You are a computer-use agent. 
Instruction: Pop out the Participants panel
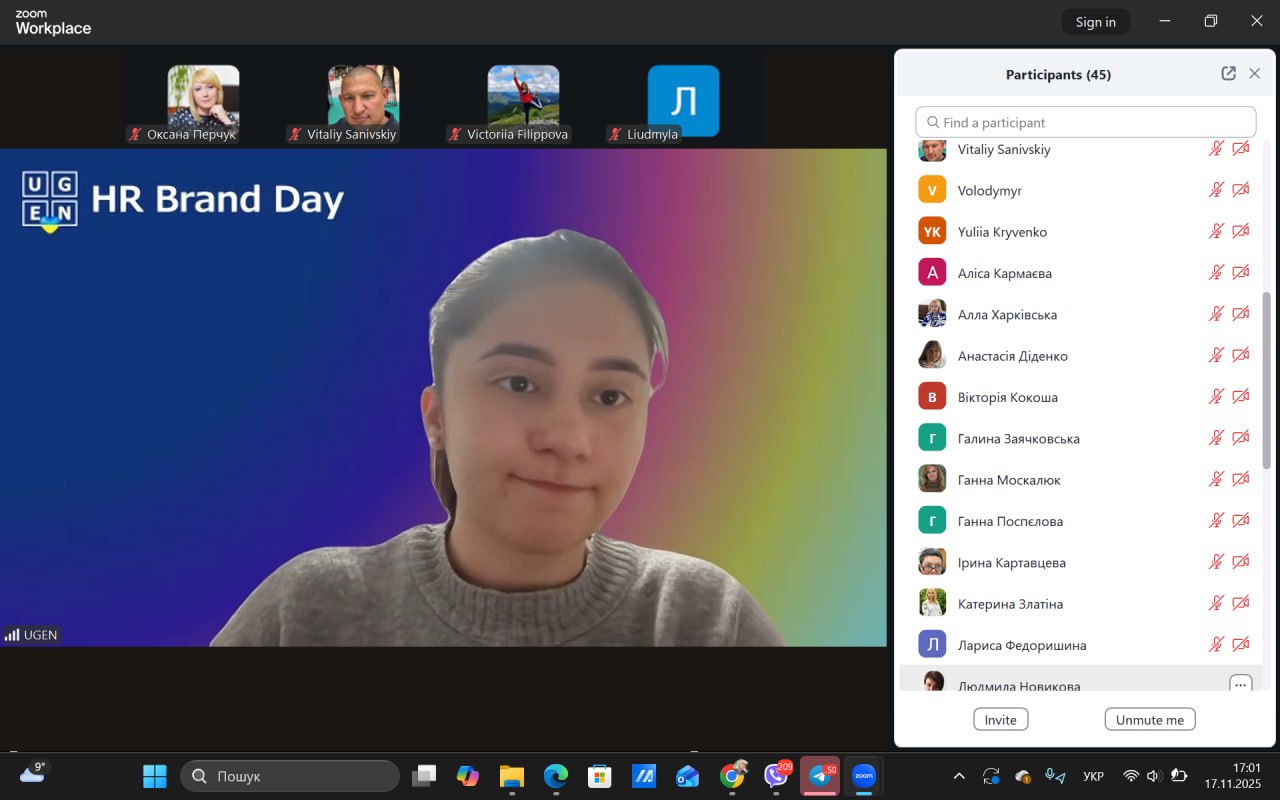(1228, 74)
